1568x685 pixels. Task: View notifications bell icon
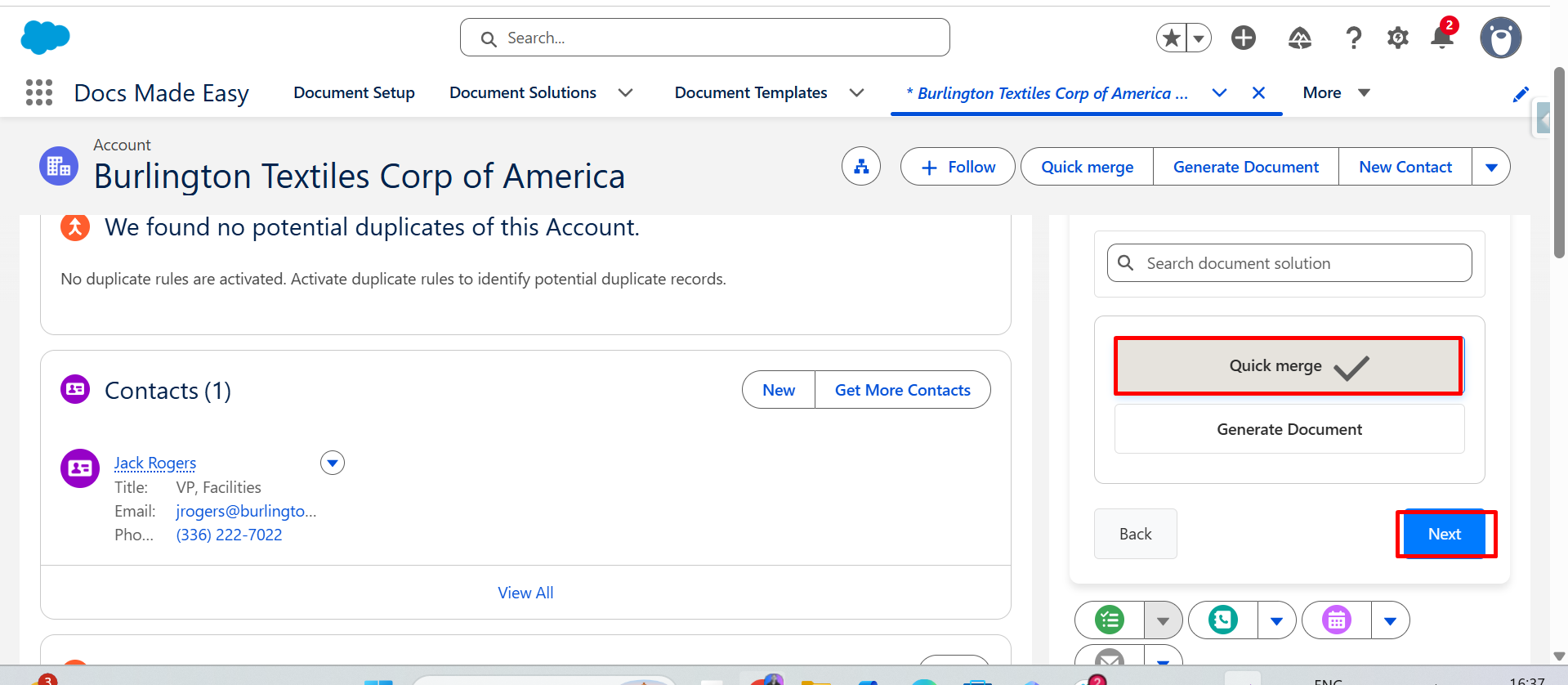pos(1442,38)
